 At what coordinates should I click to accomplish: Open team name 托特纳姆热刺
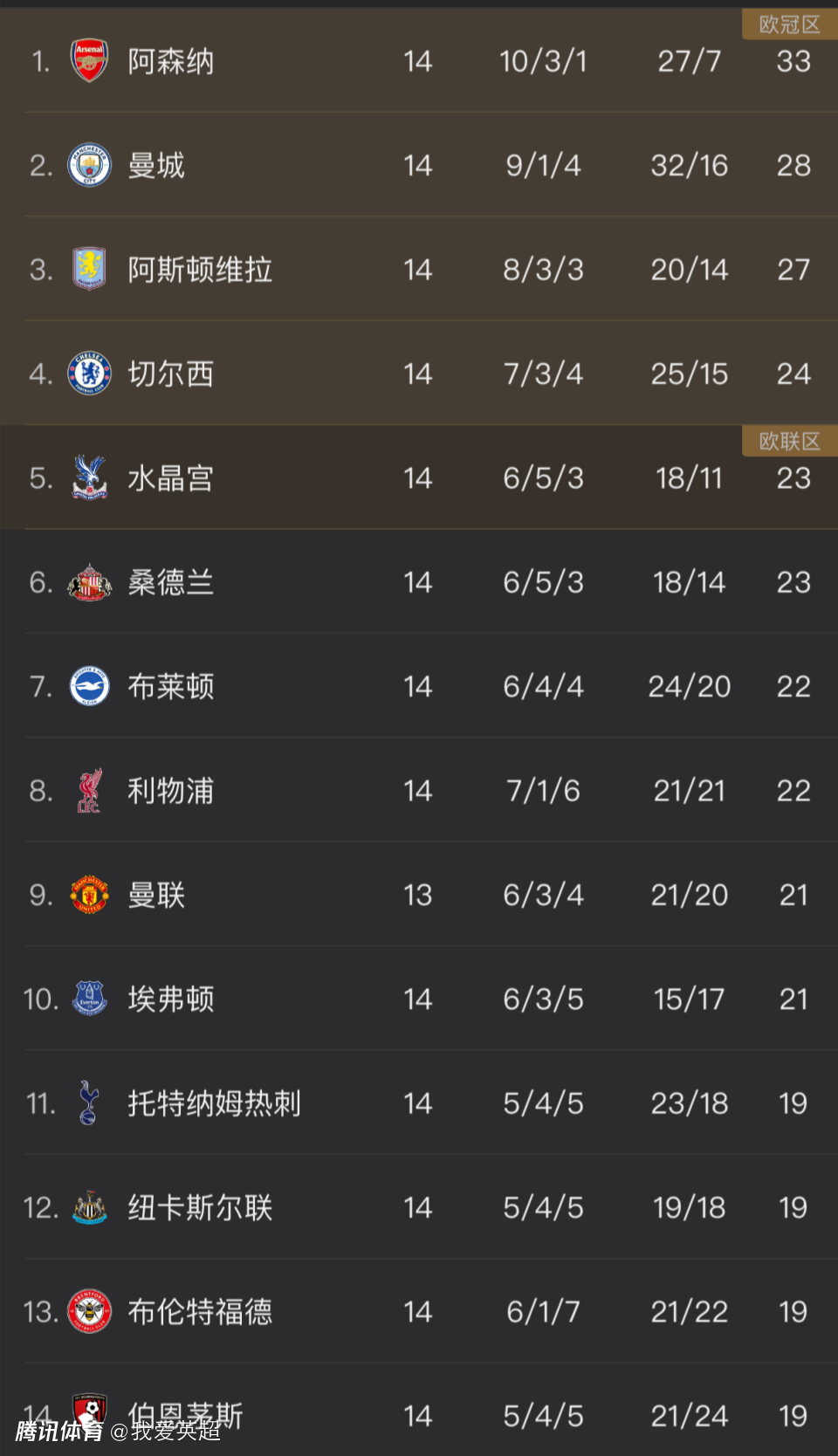pyautogui.click(x=214, y=1103)
